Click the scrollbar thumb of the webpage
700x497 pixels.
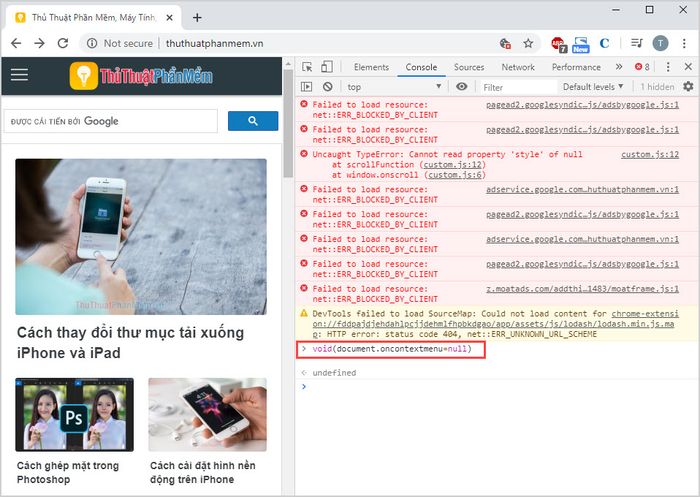pyautogui.click(x=288, y=123)
